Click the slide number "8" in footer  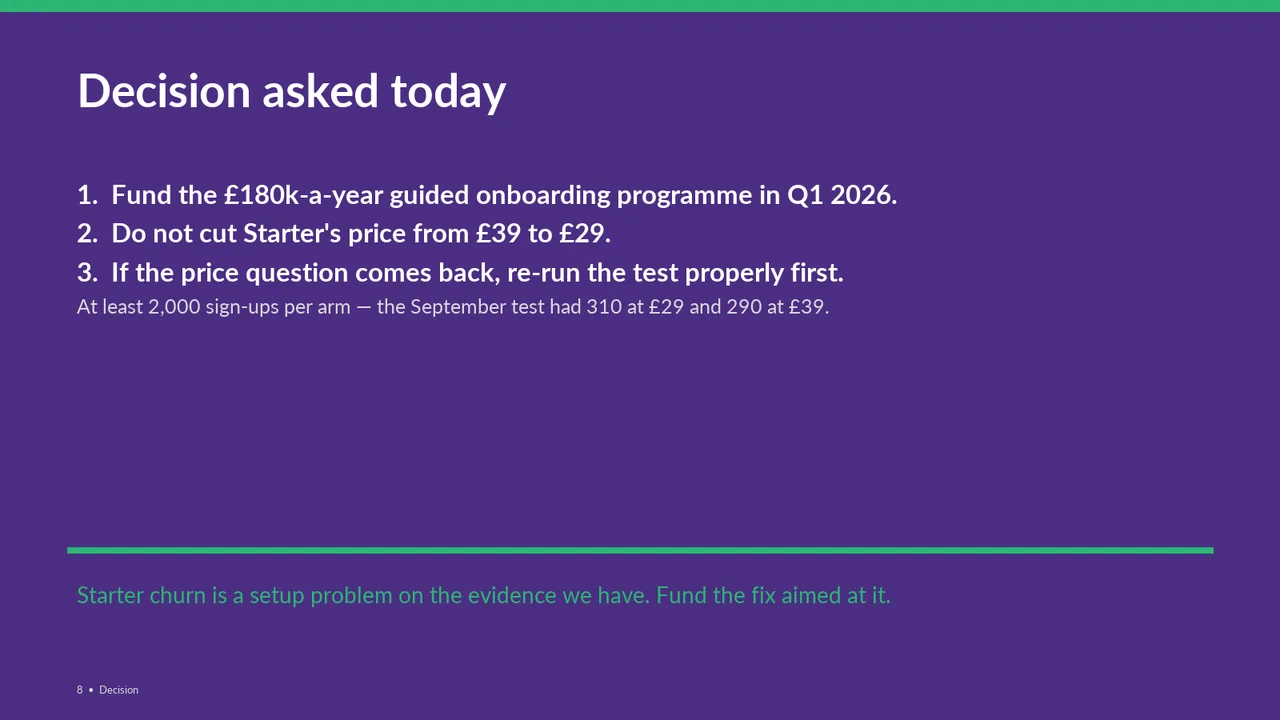tap(80, 690)
